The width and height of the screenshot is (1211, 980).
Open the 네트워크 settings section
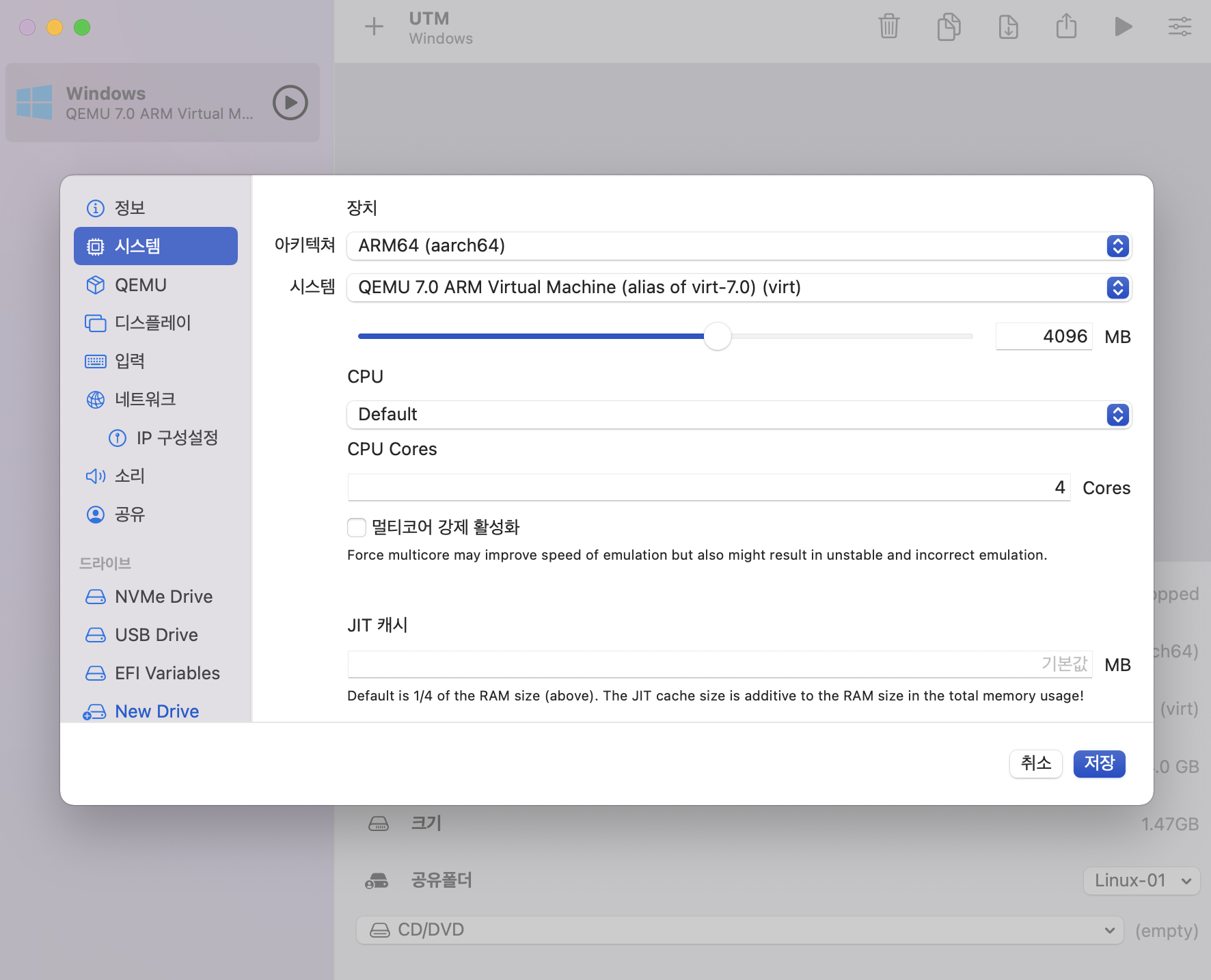tap(156, 399)
